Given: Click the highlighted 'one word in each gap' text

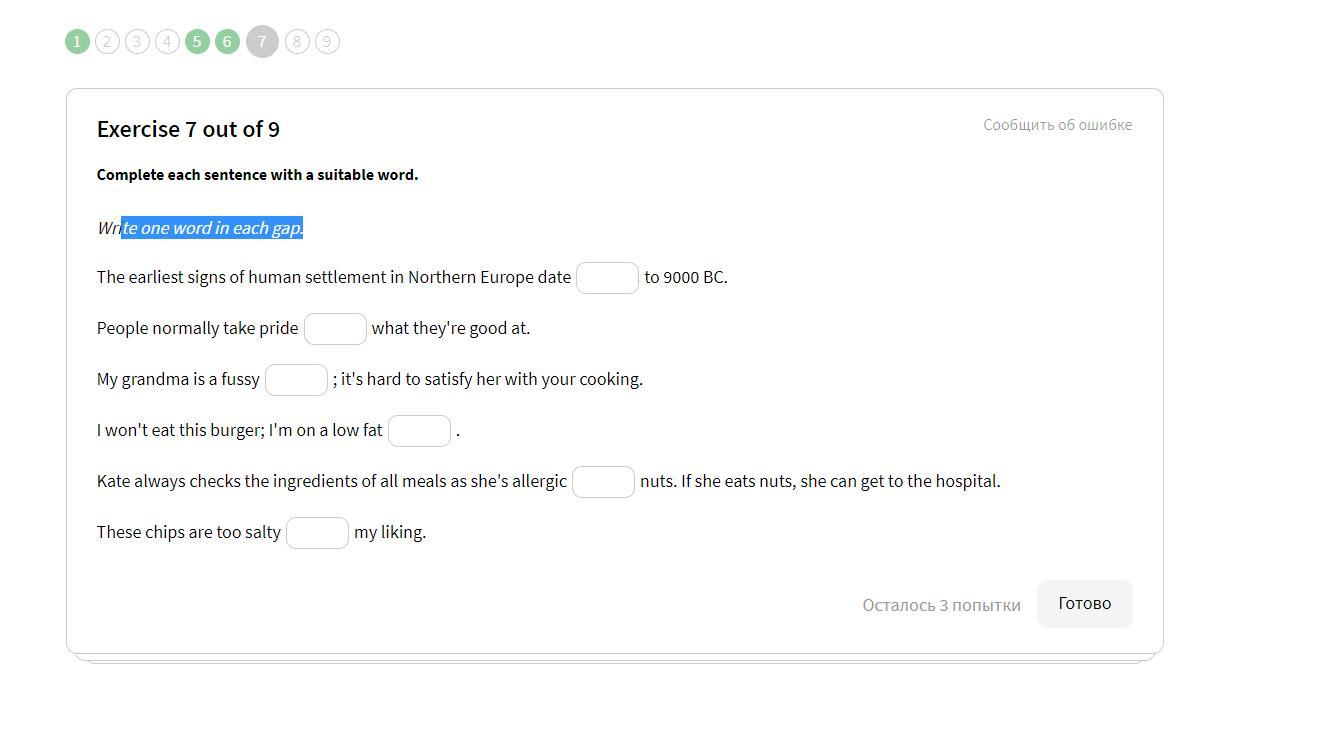Looking at the screenshot, I should (212, 228).
